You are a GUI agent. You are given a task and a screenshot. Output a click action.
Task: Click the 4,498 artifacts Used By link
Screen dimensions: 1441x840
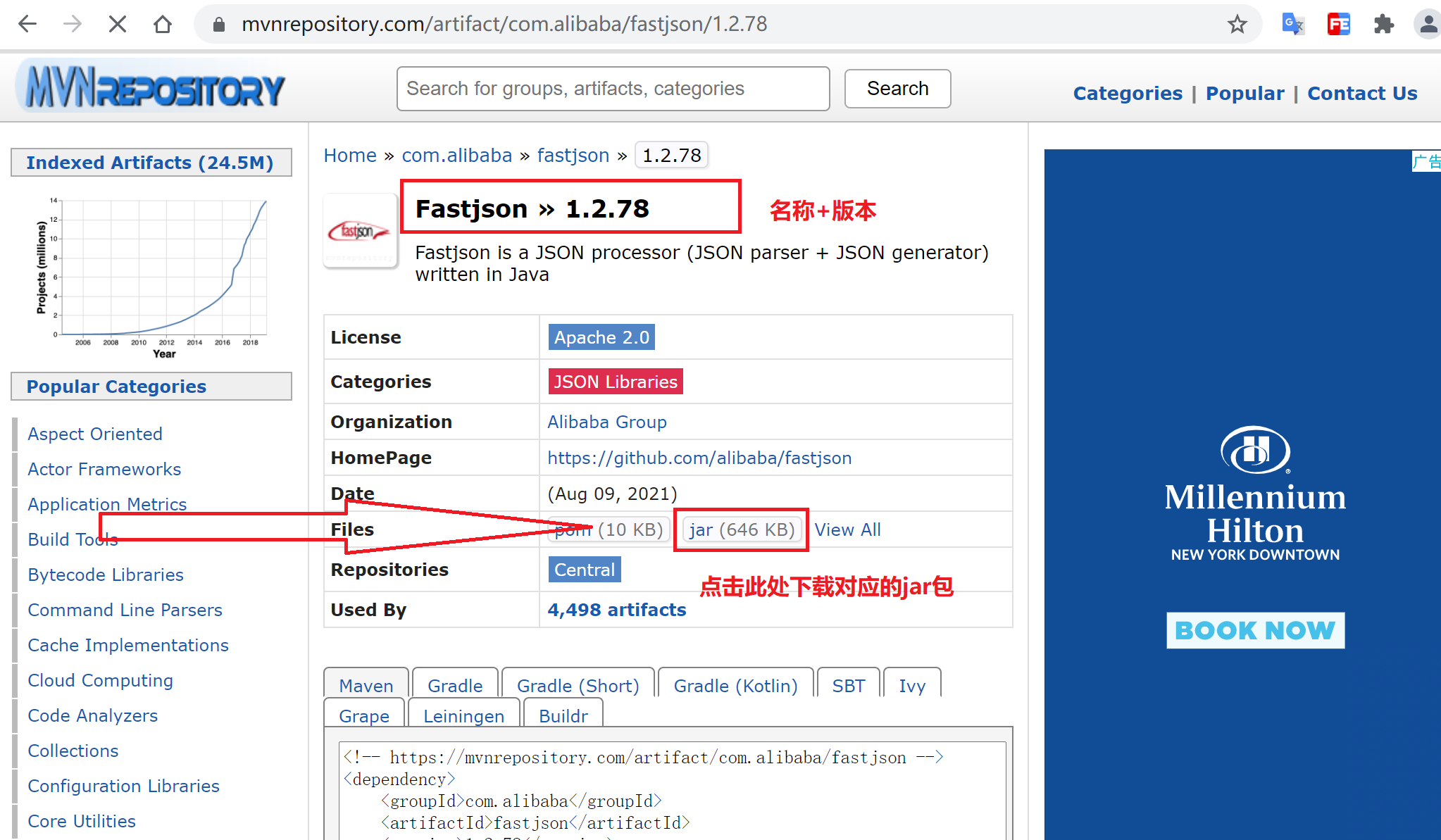[616, 610]
